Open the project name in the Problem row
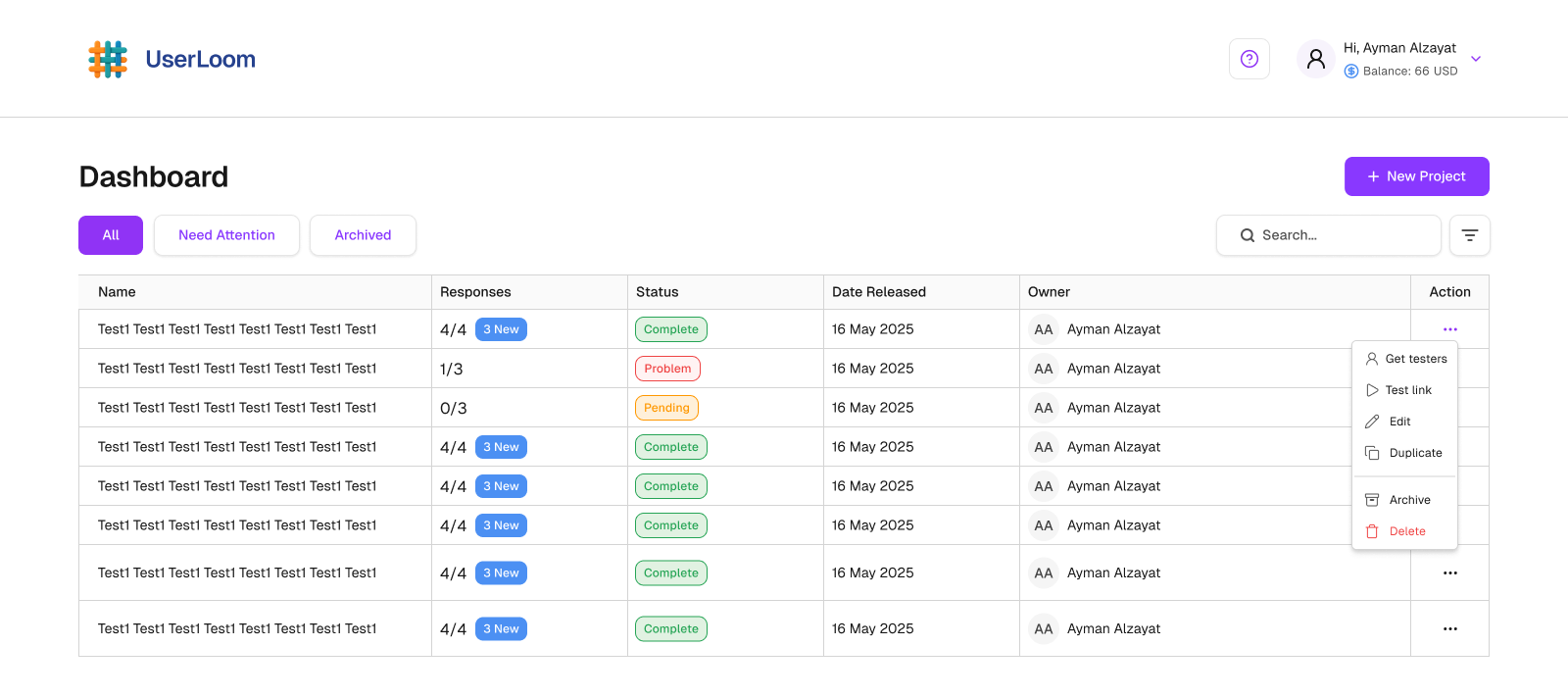 tap(237, 369)
